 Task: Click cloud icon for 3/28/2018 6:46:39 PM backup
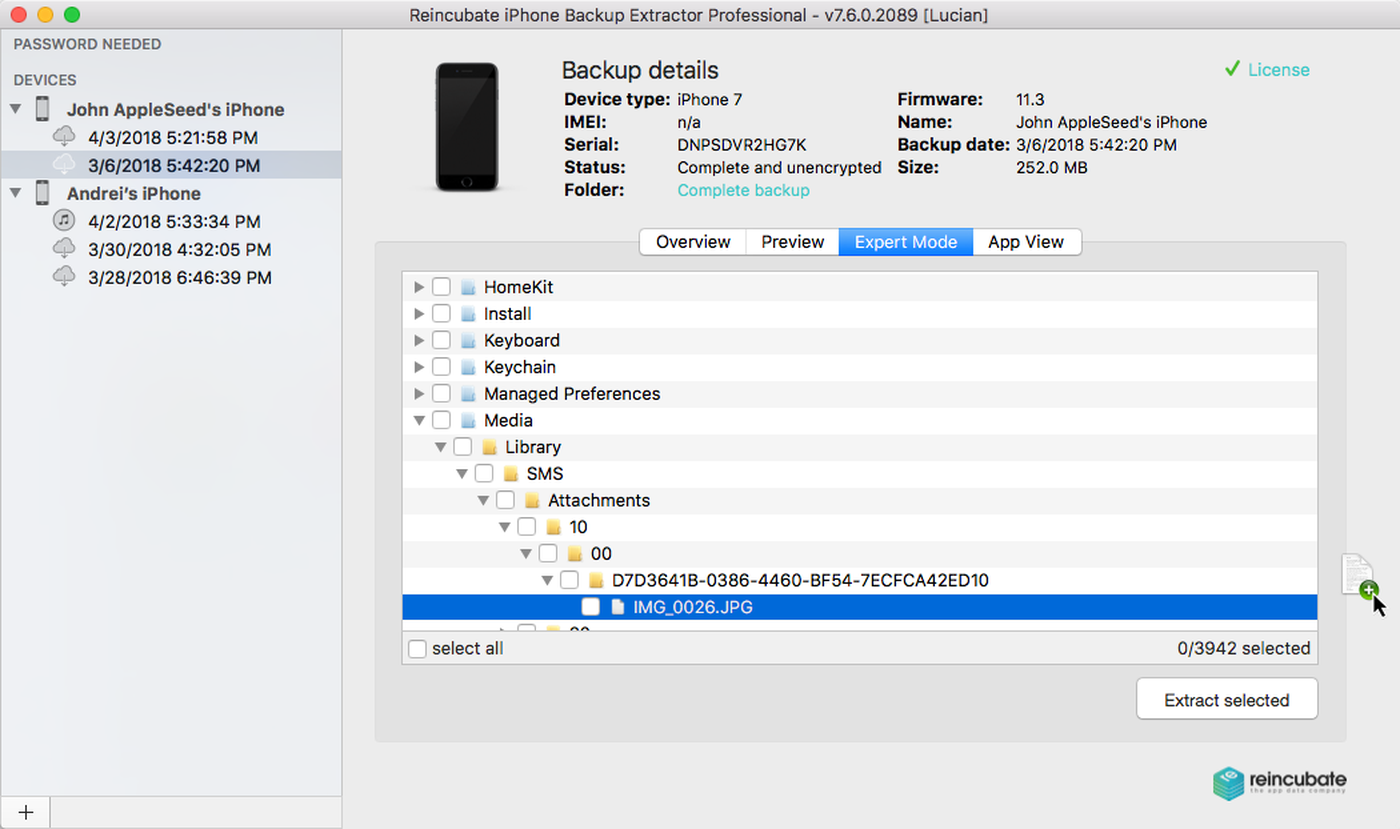click(x=64, y=277)
